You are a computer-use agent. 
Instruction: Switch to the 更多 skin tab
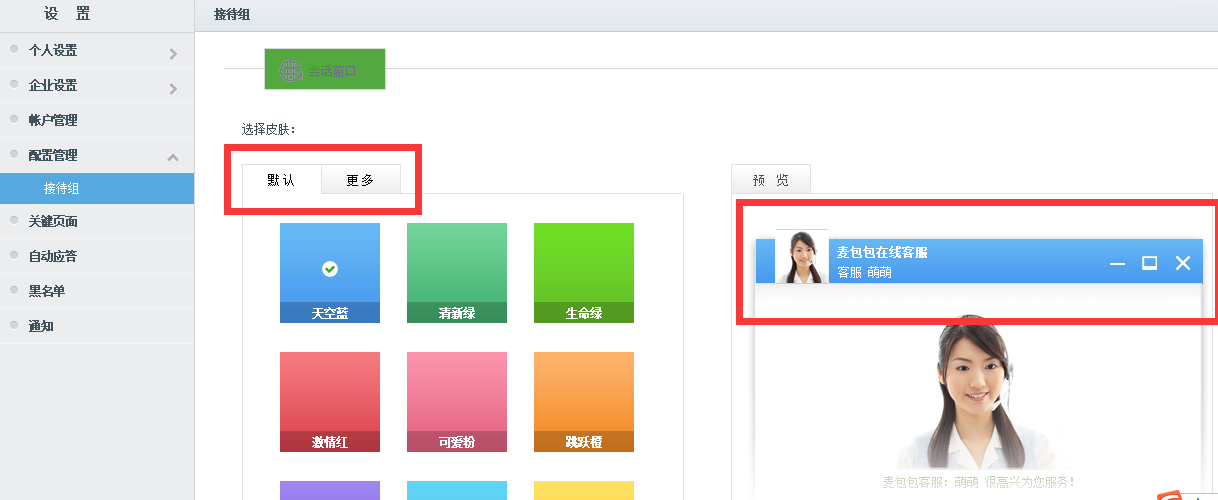pyautogui.click(x=361, y=180)
